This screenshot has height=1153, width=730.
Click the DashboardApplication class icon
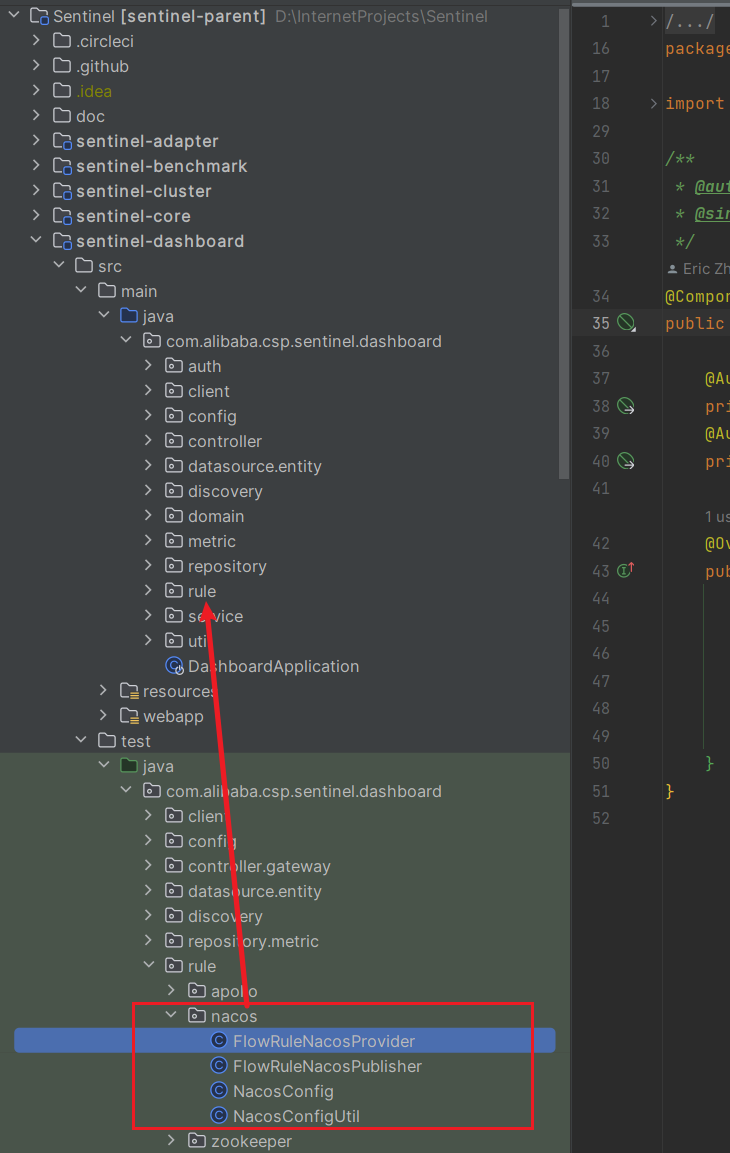click(x=175, y=665)
